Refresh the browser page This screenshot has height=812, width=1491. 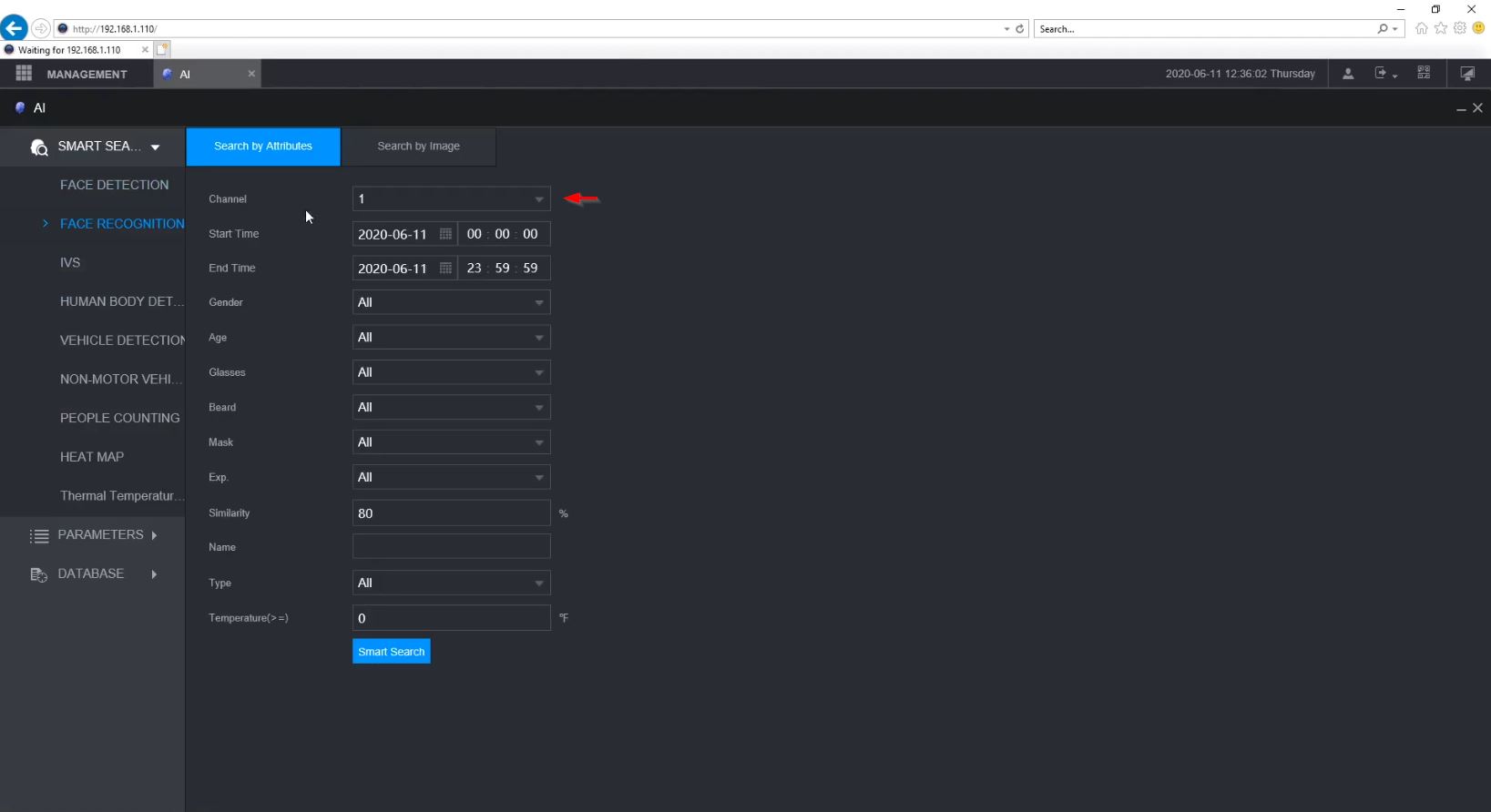pyautogui.click(x=1020, y=29)
